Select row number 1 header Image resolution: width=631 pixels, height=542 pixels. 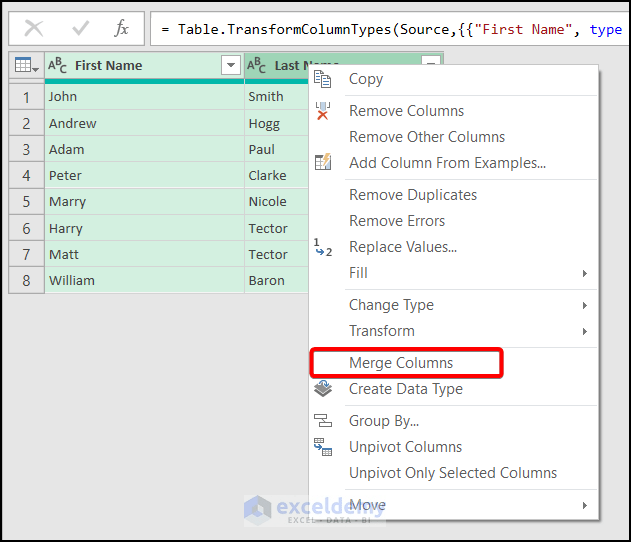coord(26,97)
